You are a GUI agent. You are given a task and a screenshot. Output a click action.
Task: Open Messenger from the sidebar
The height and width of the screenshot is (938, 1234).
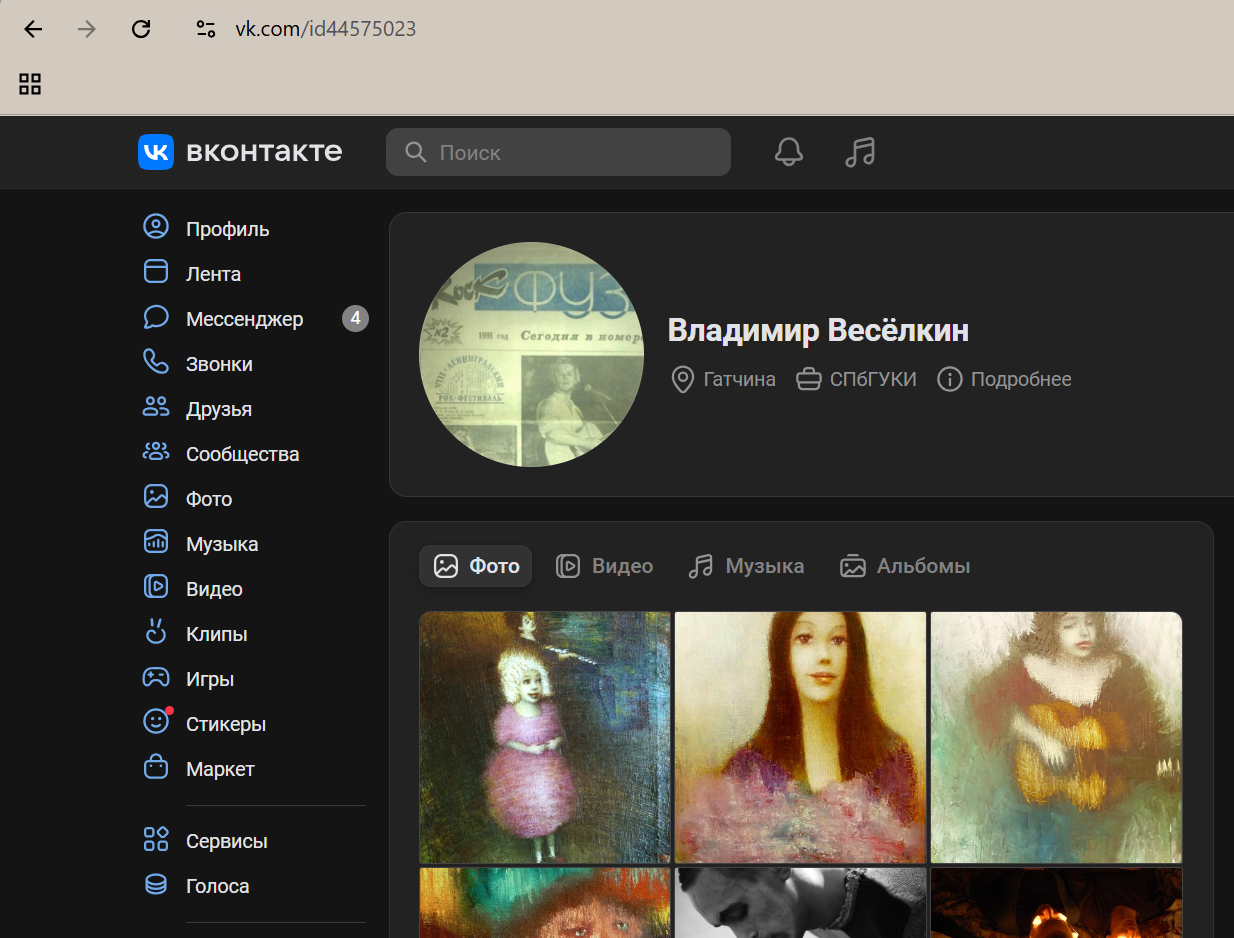(244, 319)
